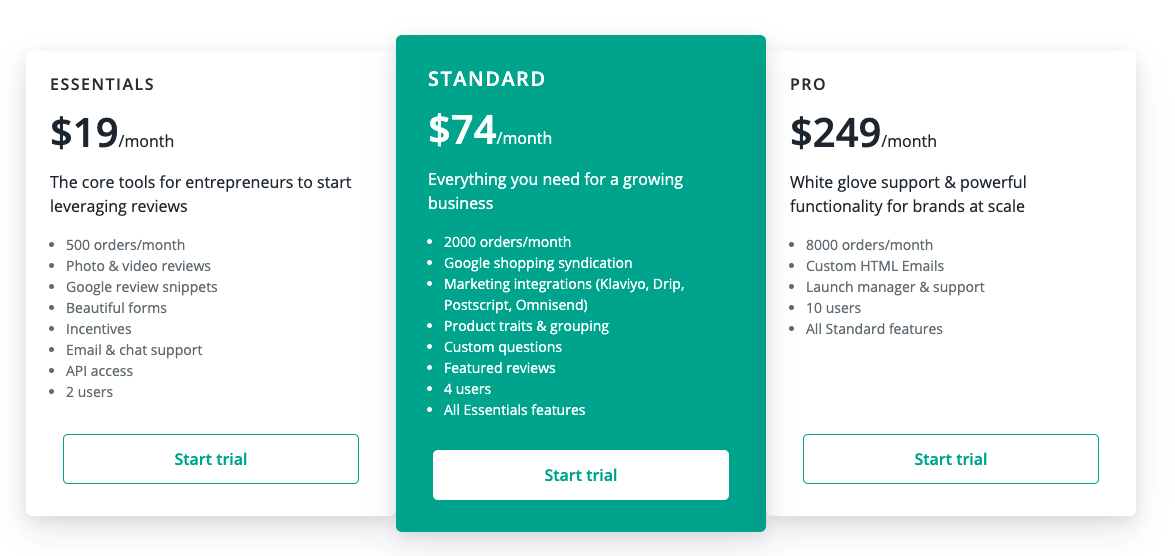The width and height of the screenshot is (1175, 556).
Task: Click the PRO plan heading
Action: click(x=808, y=85)
